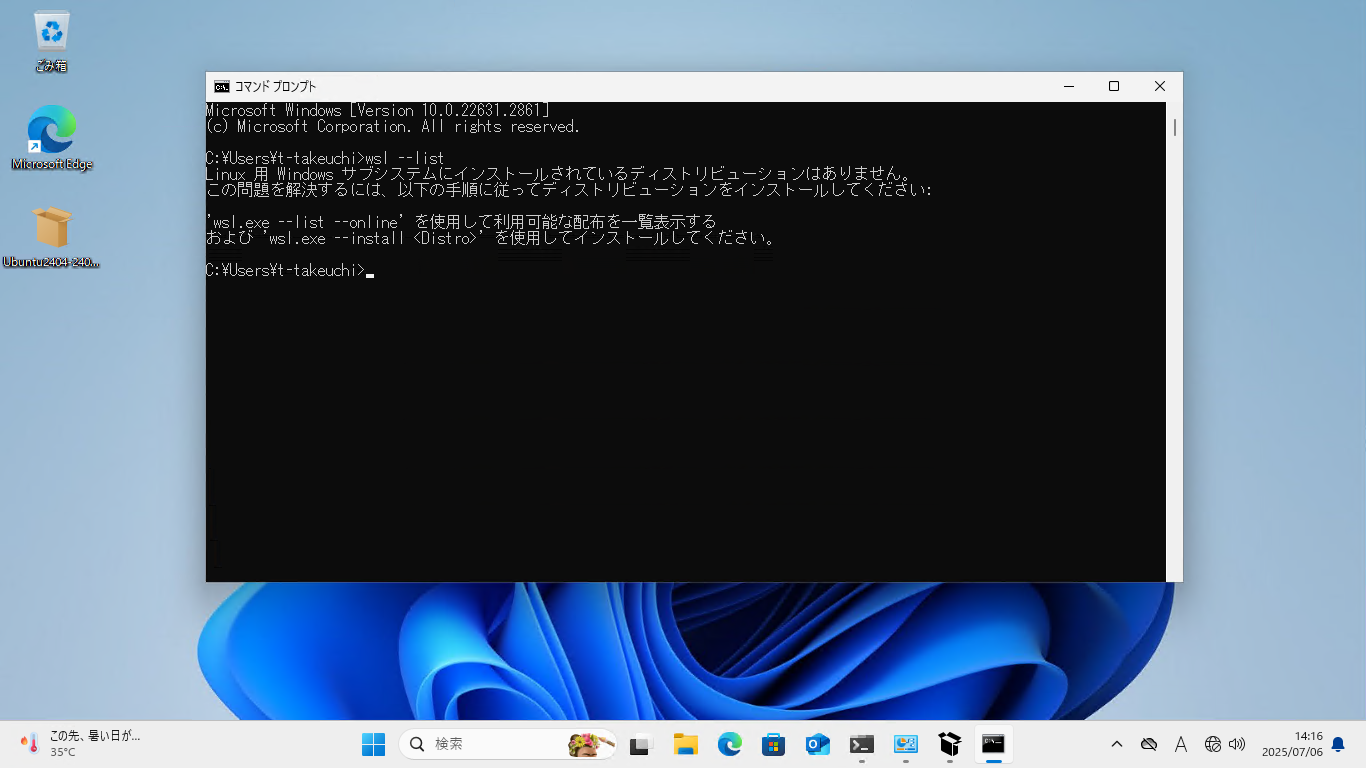This screenshot has width=1366, height=768.
Task: Select the Microsoft Edge desktop shortcut
Action: [x=51, y=138]
